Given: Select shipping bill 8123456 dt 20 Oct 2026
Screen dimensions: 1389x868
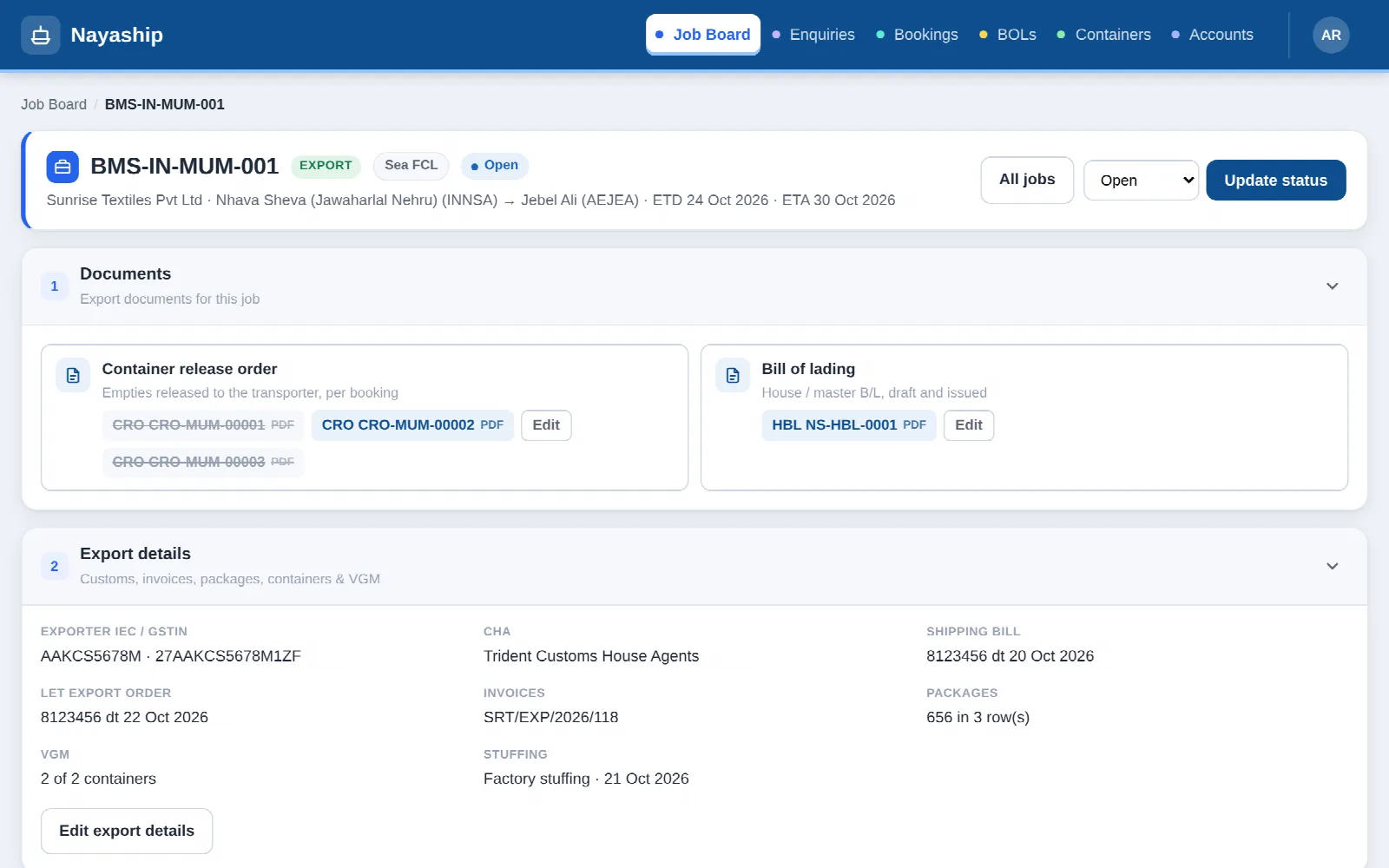Looking at the screenshot, I should (1010, 656).
